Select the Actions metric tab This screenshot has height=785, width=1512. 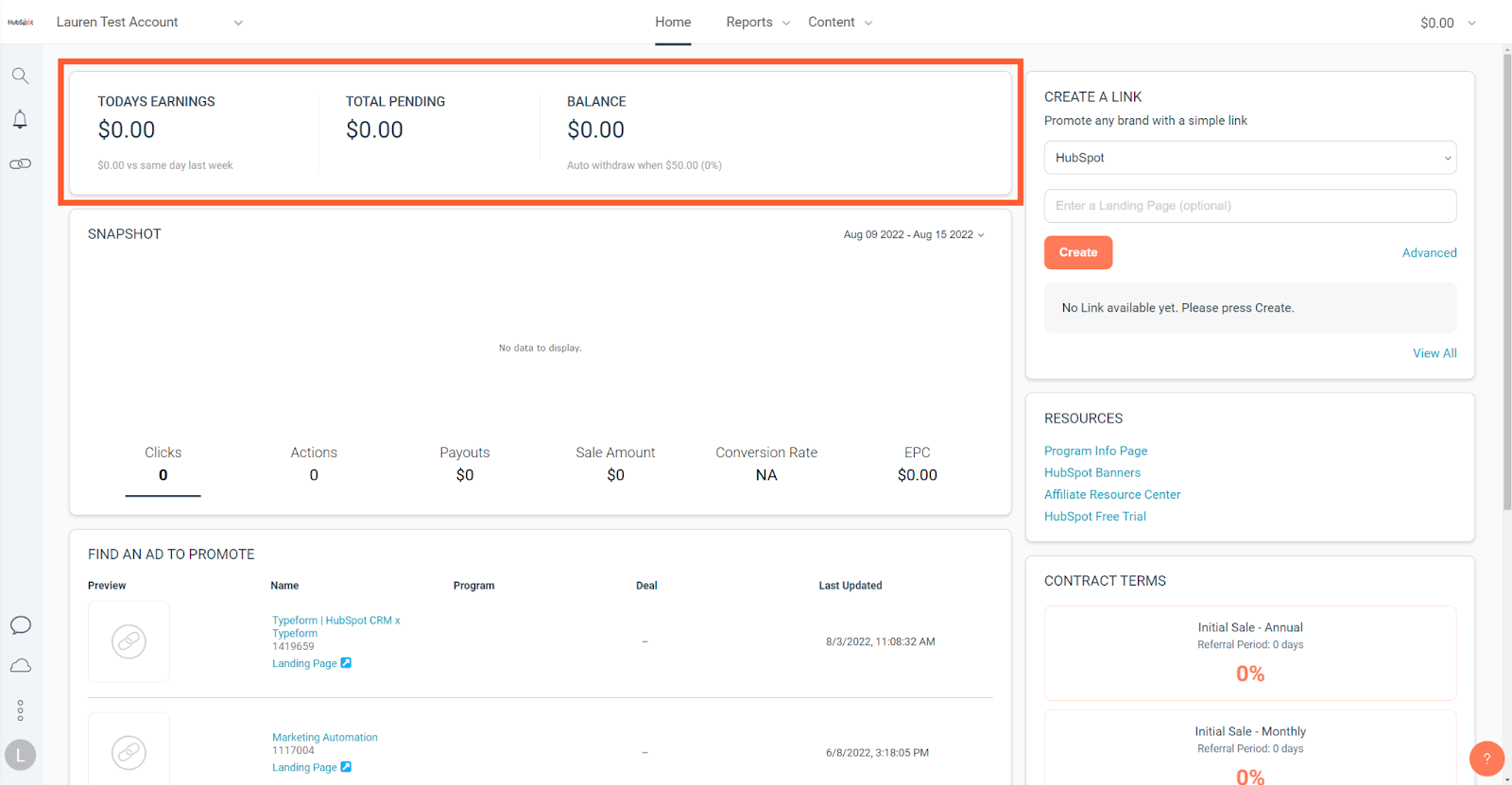pyautogui.click(x=314, y=464)
